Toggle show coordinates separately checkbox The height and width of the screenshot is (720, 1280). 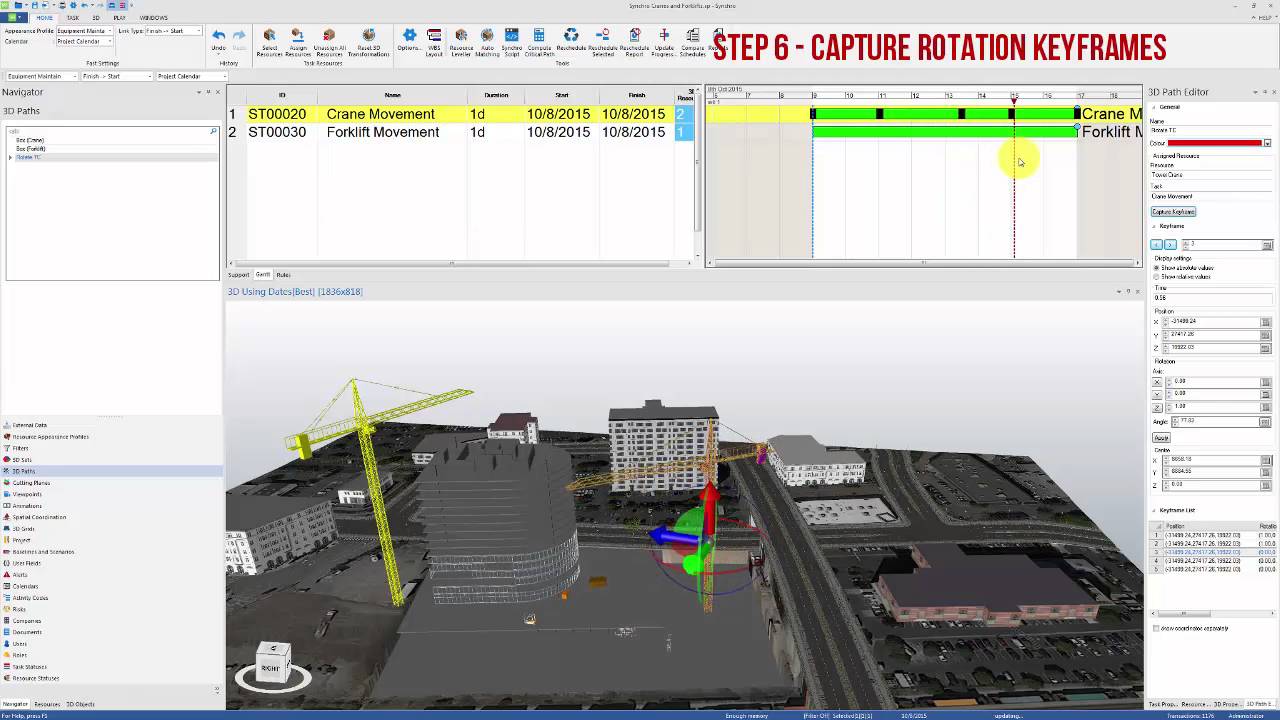1156,628
